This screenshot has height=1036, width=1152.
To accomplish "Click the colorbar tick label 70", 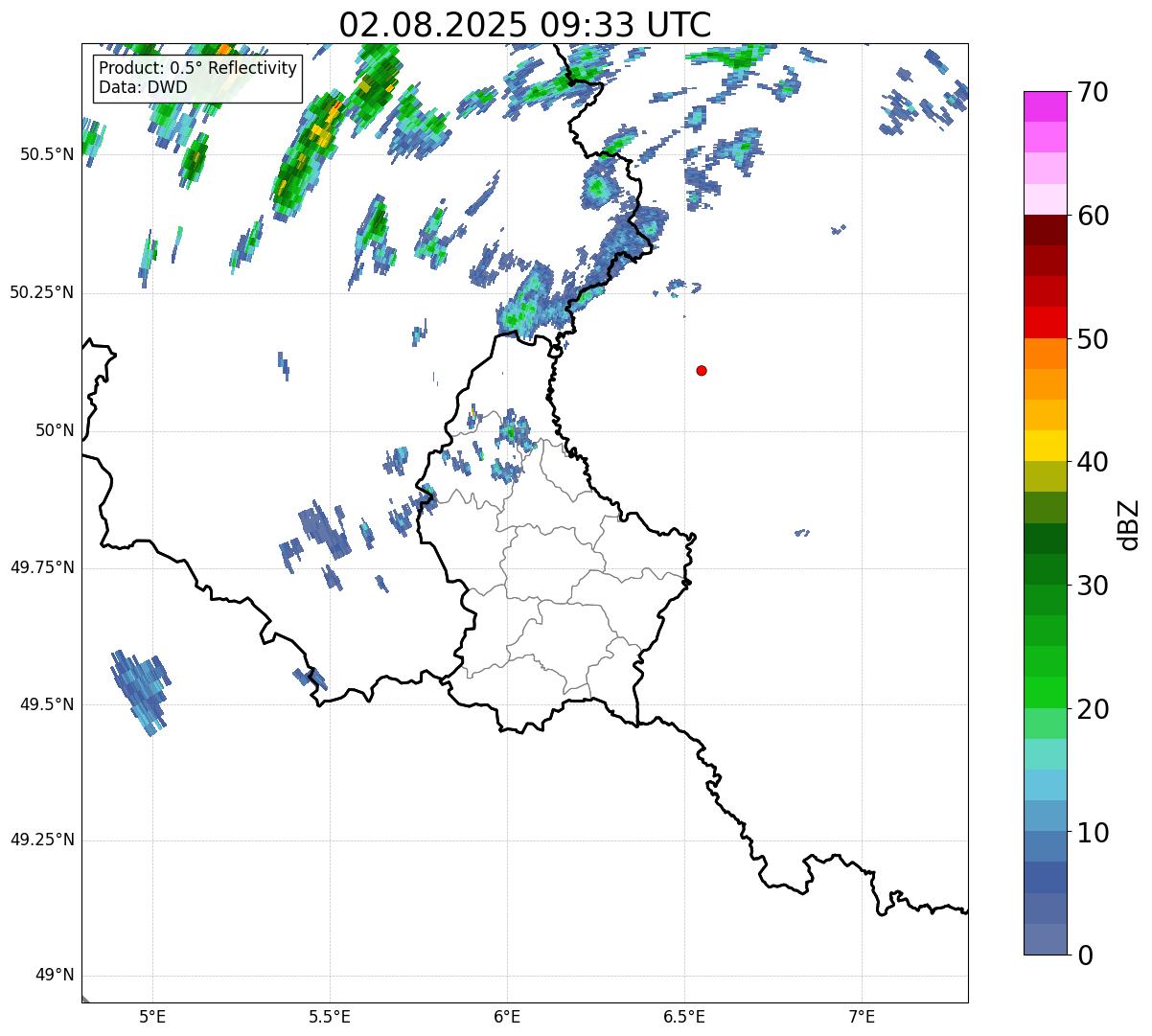I will pos(1092,92).
